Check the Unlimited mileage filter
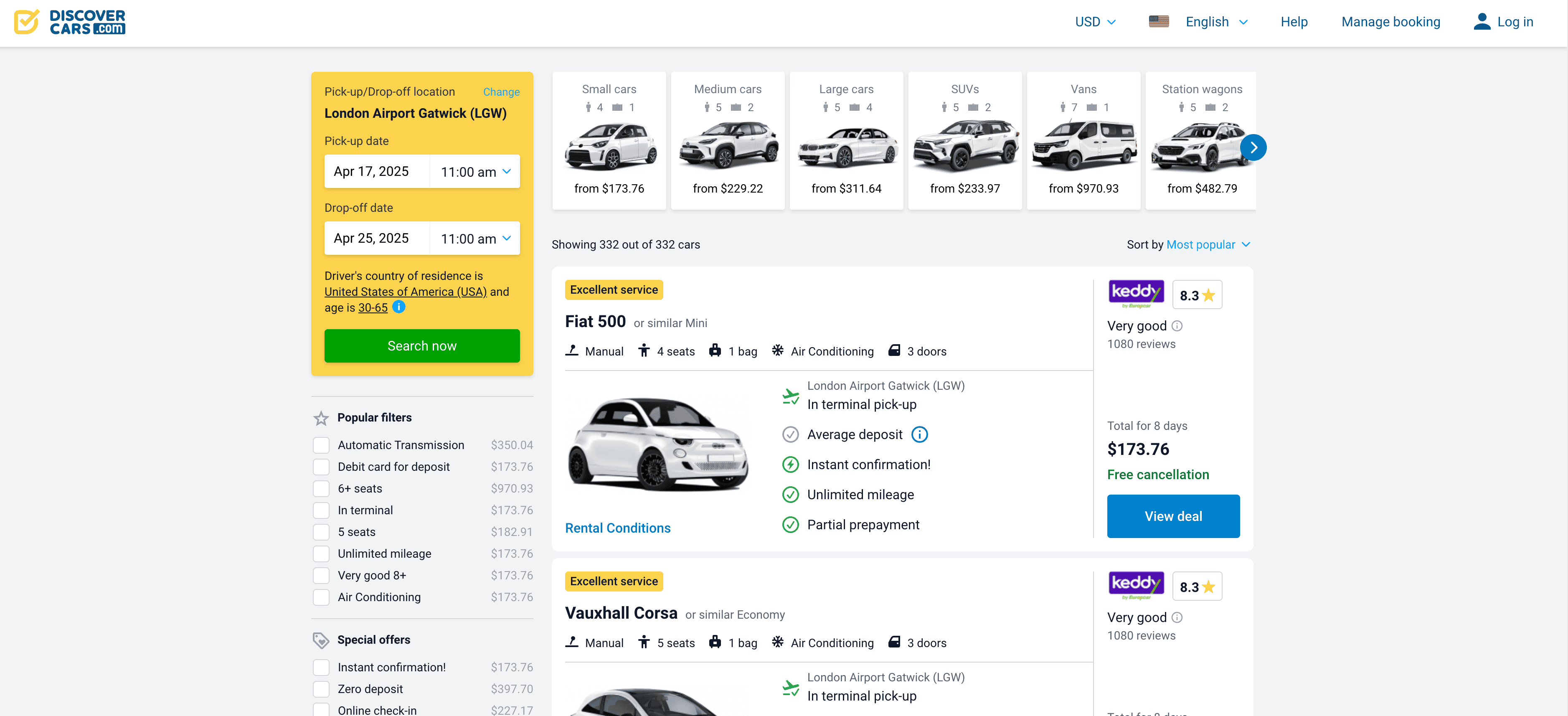Viewport: 1568px width, 716px height. pyautogui.click(x=321, y=554)
